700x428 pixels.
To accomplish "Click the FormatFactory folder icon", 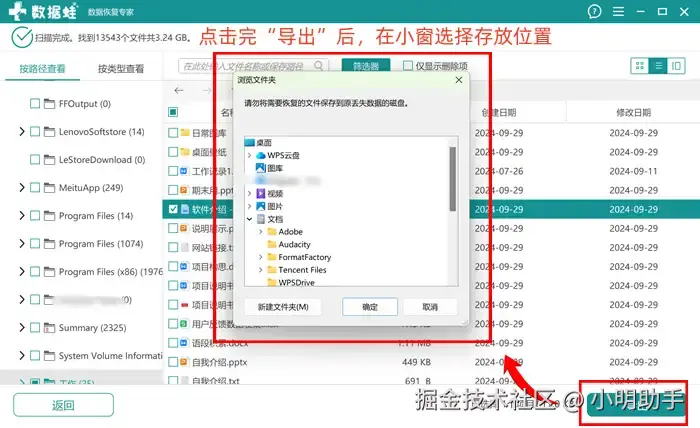I will (x=271, y=257).
